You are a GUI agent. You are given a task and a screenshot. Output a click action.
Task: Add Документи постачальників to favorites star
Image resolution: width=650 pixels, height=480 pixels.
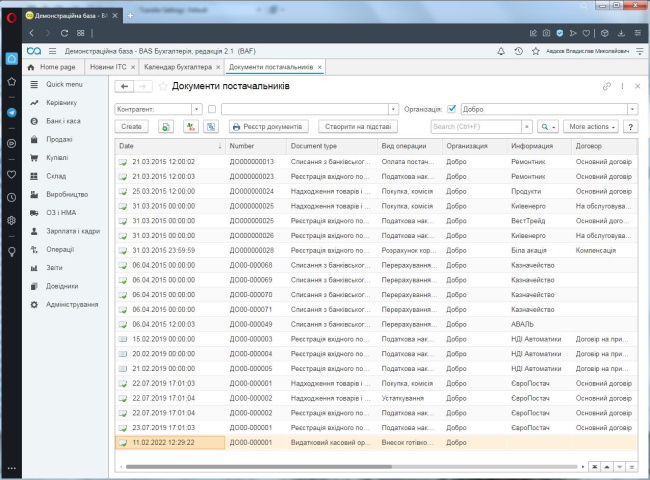[x=163, y=86]
